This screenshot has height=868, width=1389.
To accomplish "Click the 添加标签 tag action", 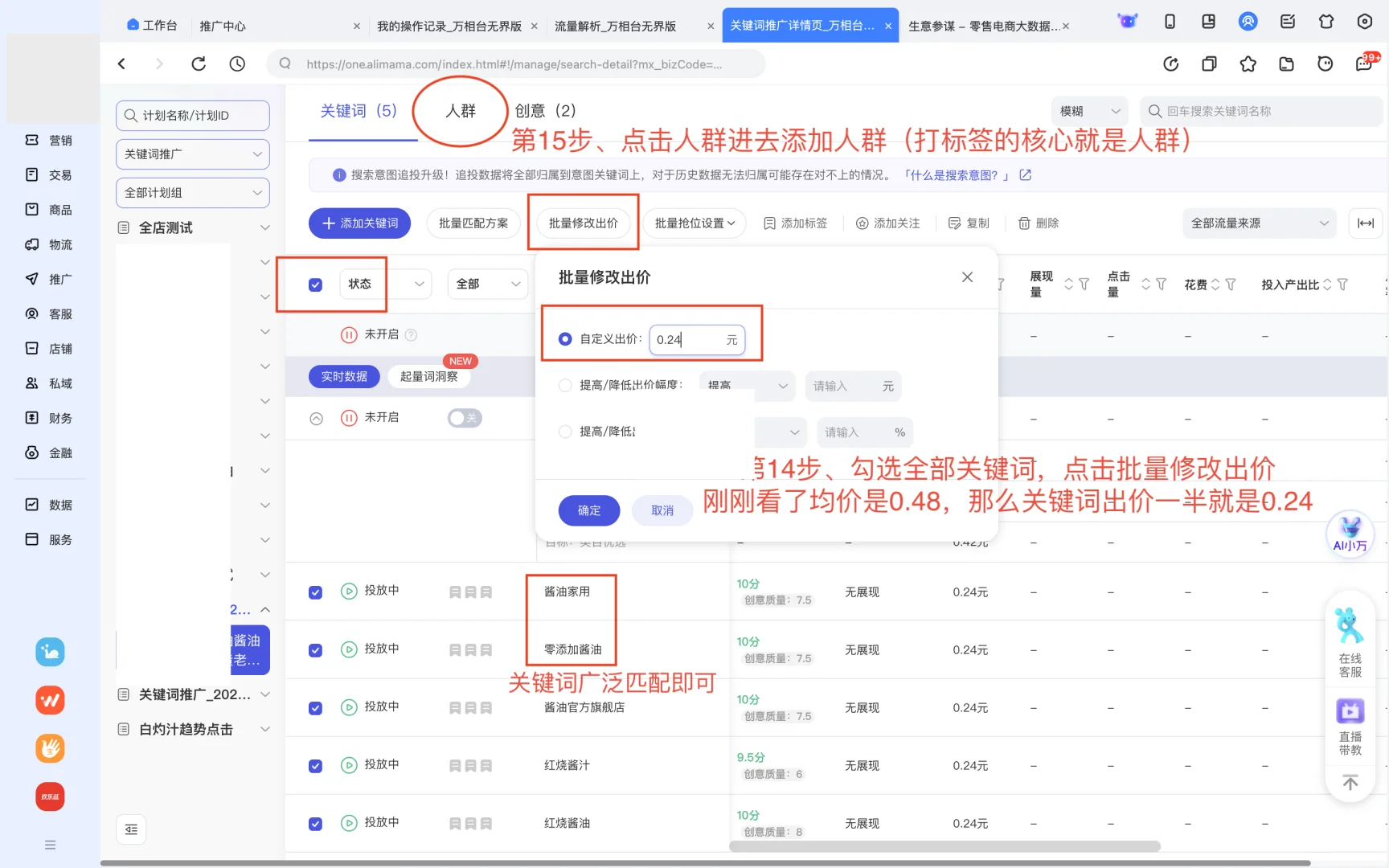I will (x=796, y=223).
